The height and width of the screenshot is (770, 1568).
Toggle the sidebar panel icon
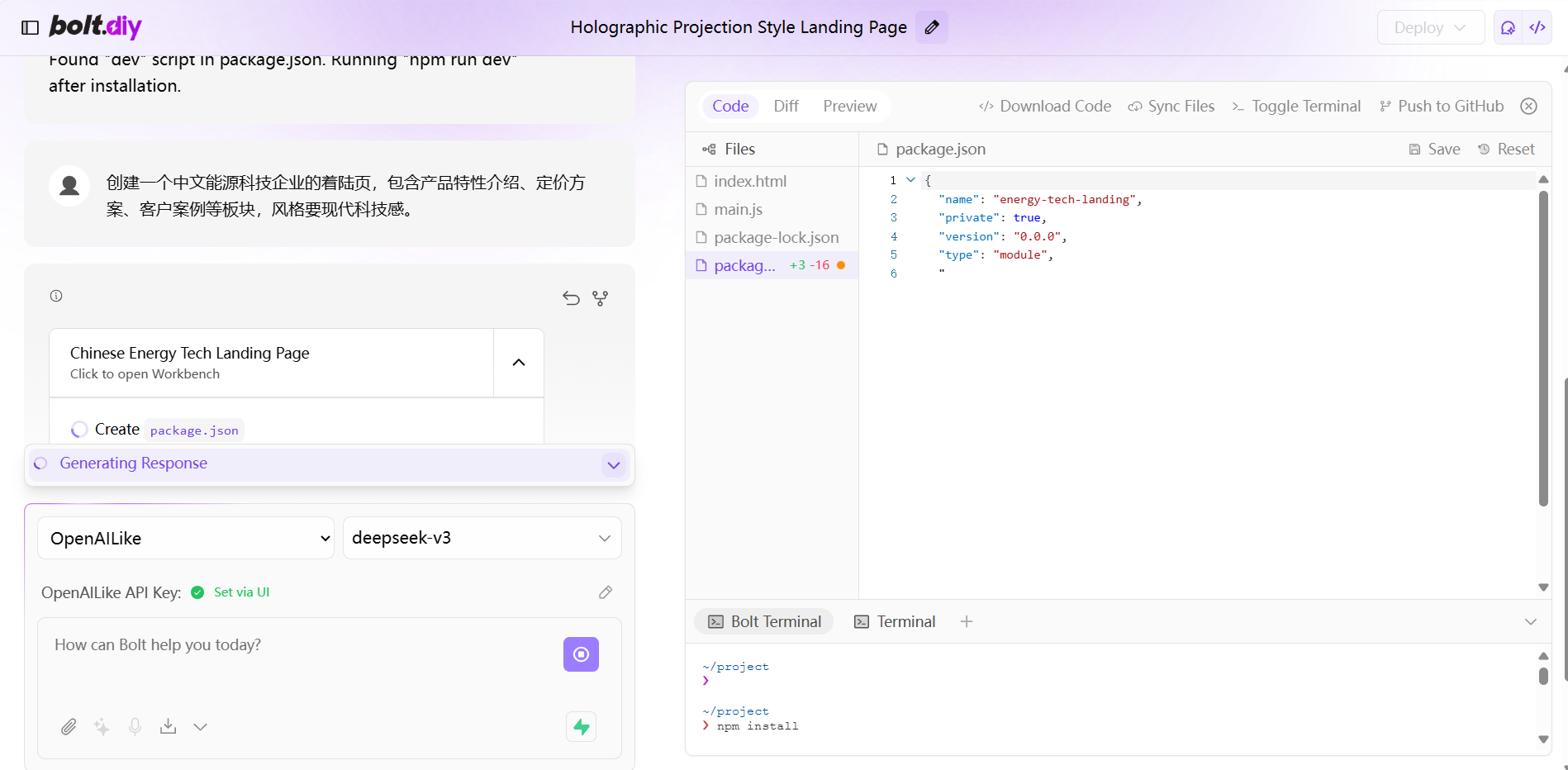(x=30, y=27)
